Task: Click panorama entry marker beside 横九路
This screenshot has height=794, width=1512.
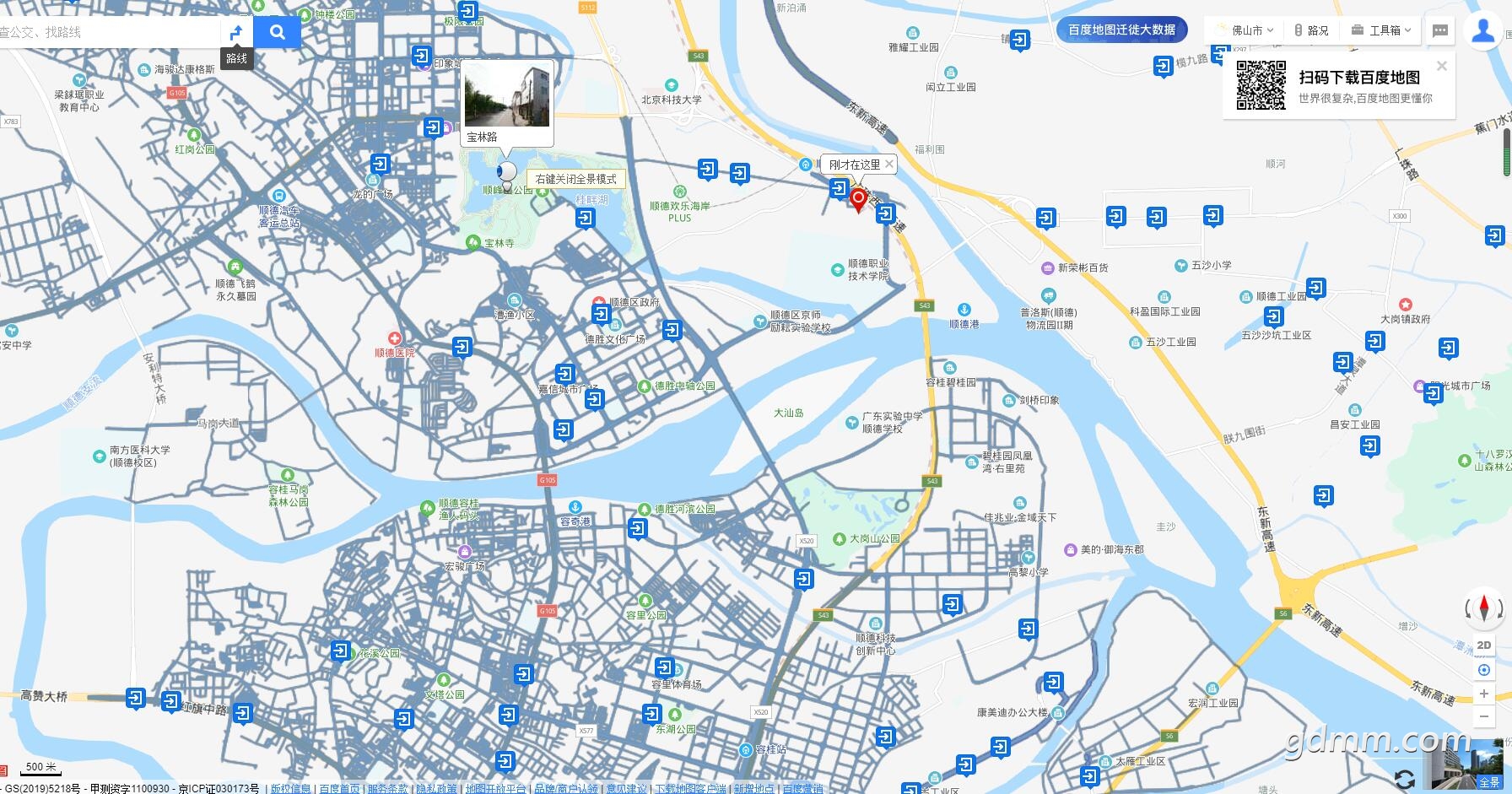Action: point(1164,66)
